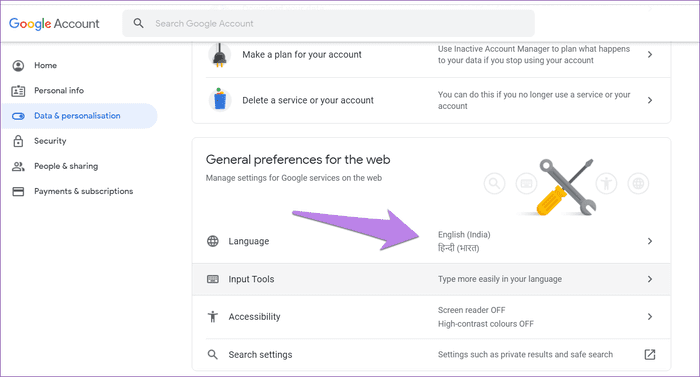
Task: Click the Data & personalisation toggle icon
Action: pos(18,116)
